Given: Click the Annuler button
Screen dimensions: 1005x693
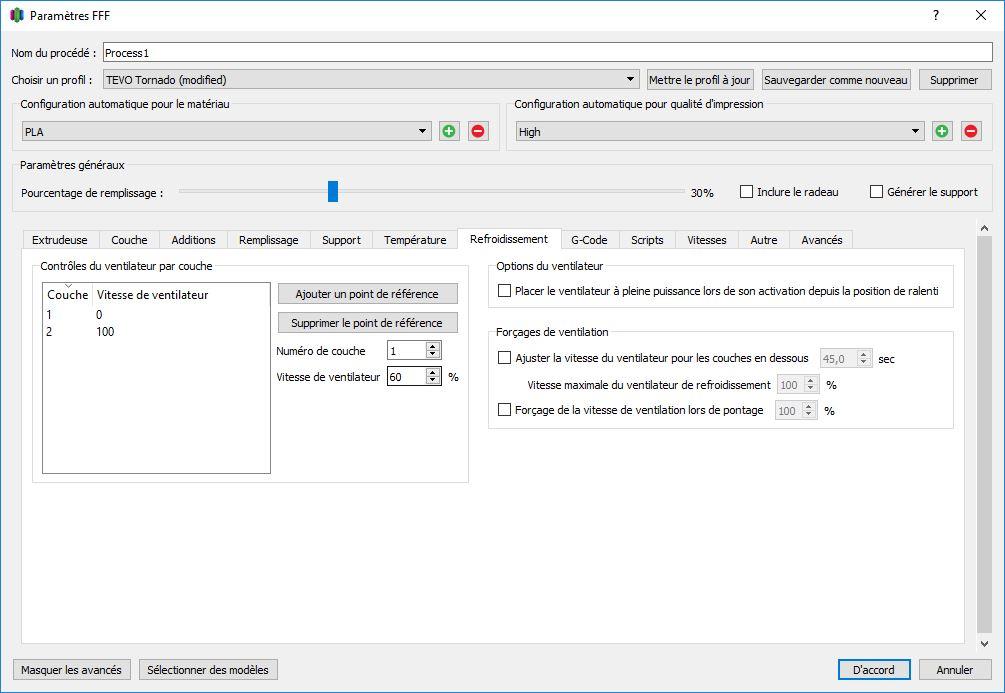Looking at the screenshot, I should [x=954, y=669].
